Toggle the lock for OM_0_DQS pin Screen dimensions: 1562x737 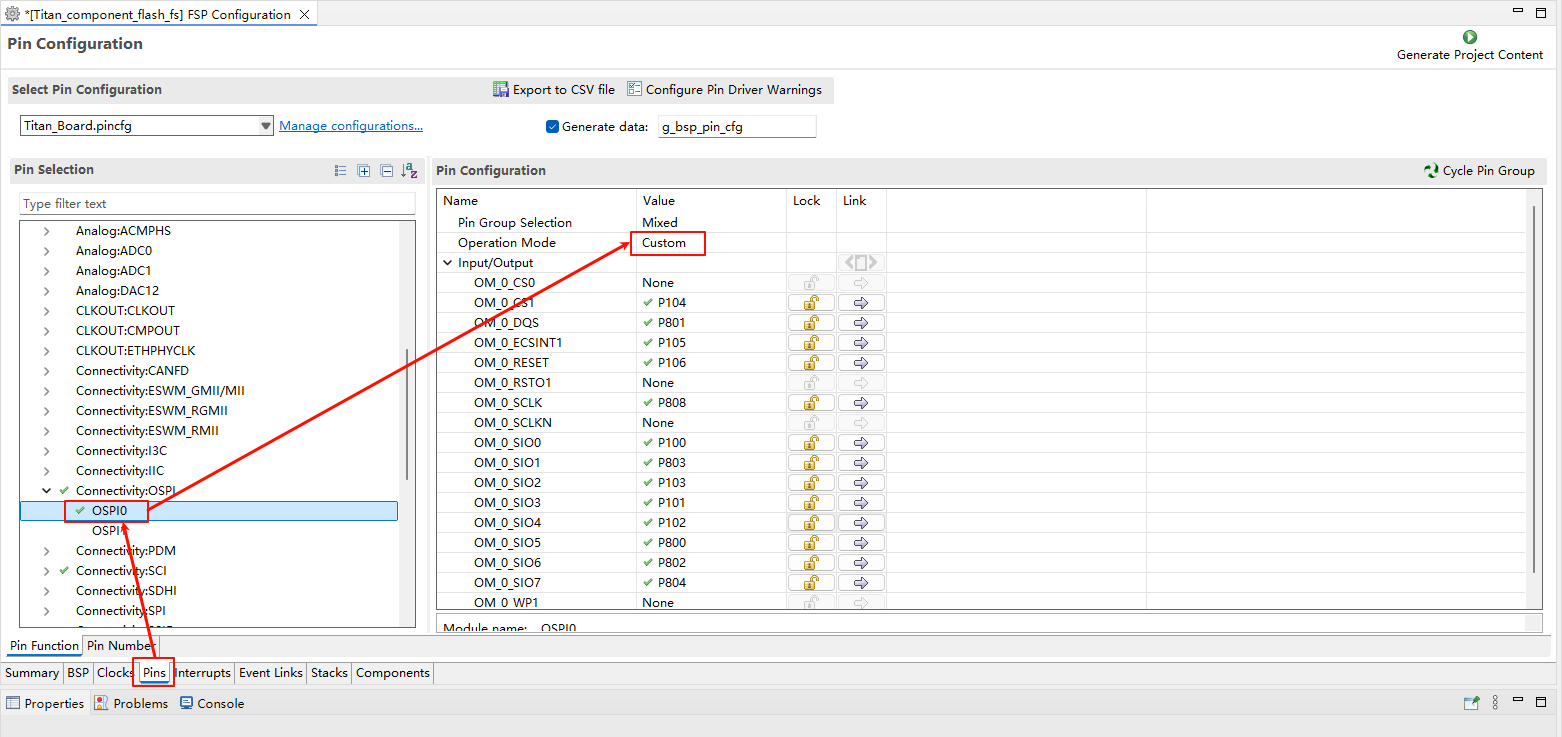[x=811, y=323]
